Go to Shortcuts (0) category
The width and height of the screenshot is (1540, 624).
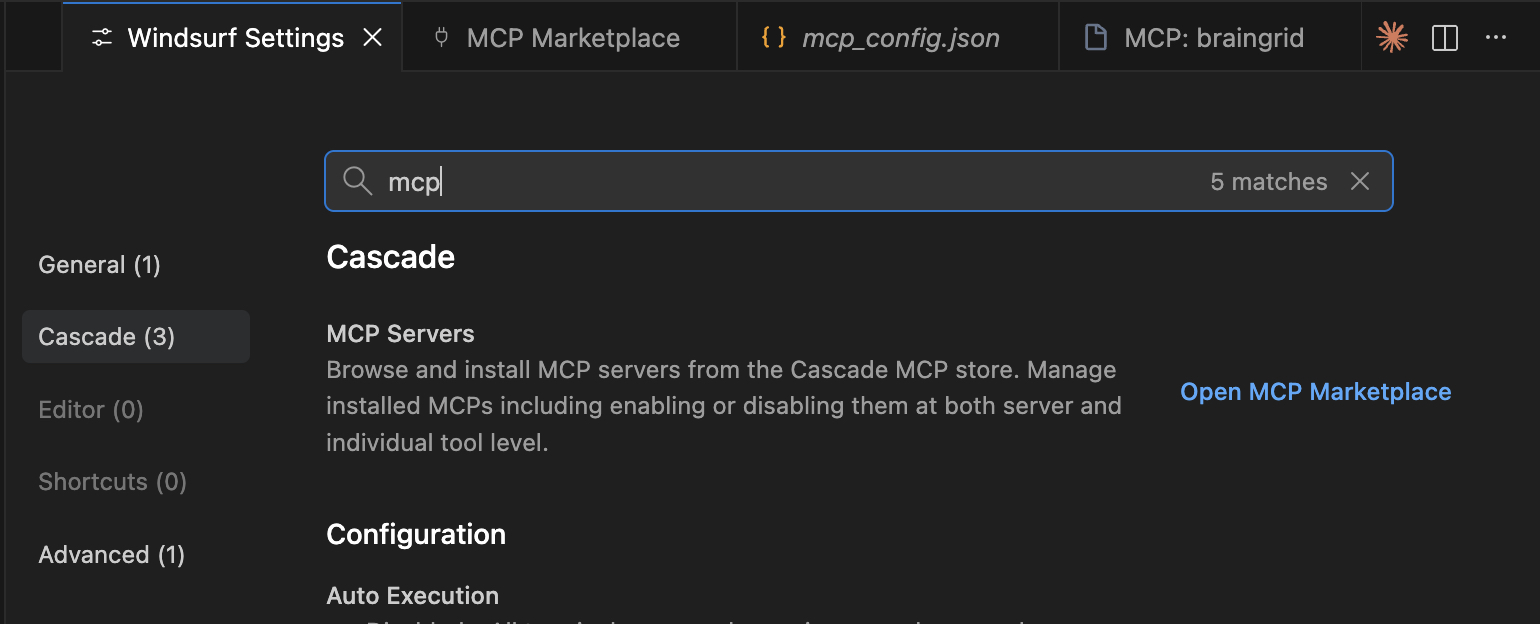(112, 482)
